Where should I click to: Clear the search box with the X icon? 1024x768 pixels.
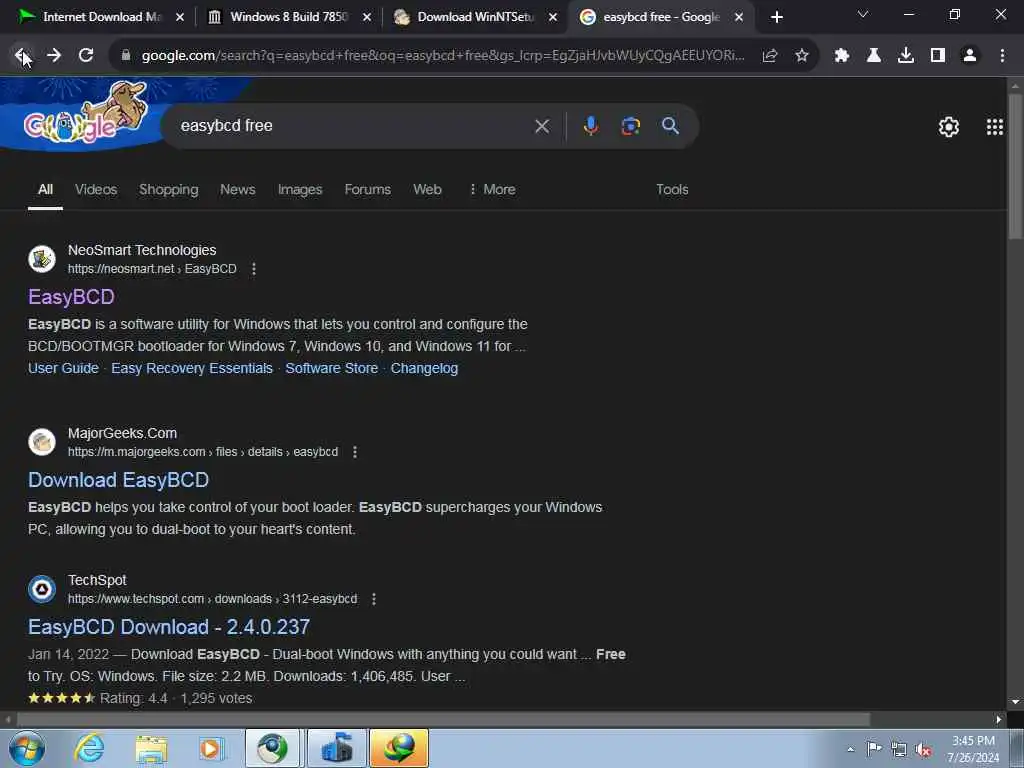(x=542, y=126)
